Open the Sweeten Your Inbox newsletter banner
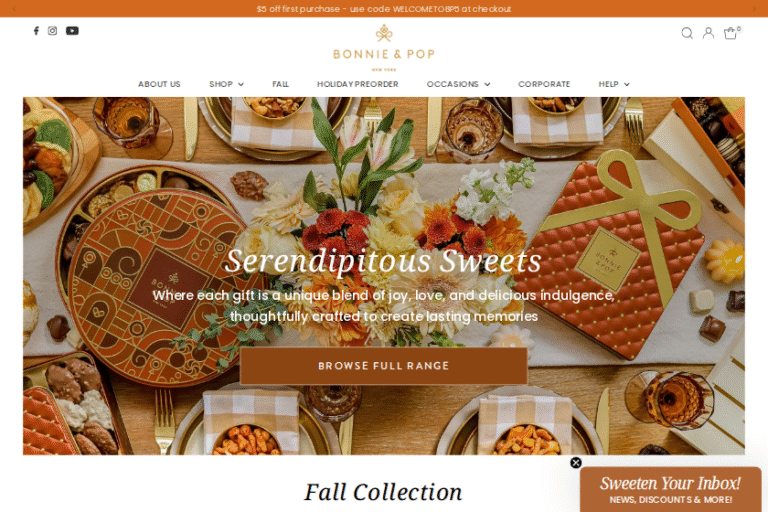Screen dimensions: 768x512 [671, 489]
